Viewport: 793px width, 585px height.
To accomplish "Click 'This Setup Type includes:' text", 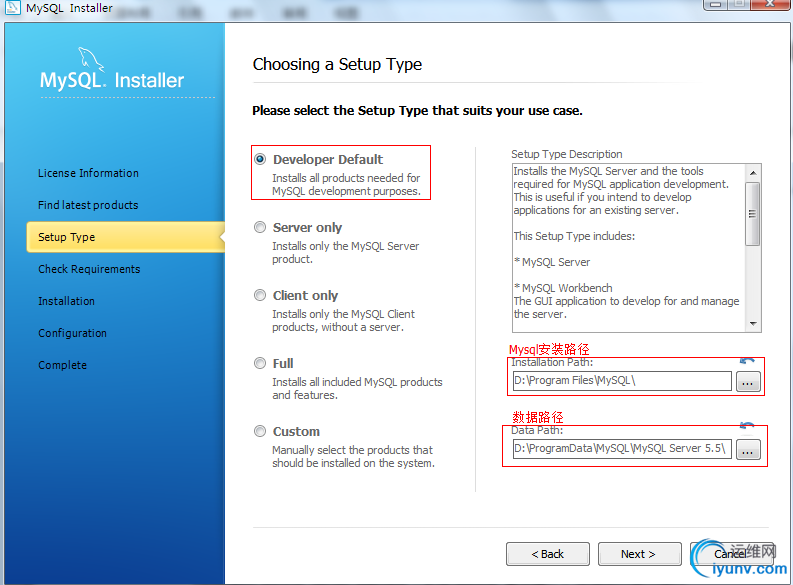I will point(574,236).
